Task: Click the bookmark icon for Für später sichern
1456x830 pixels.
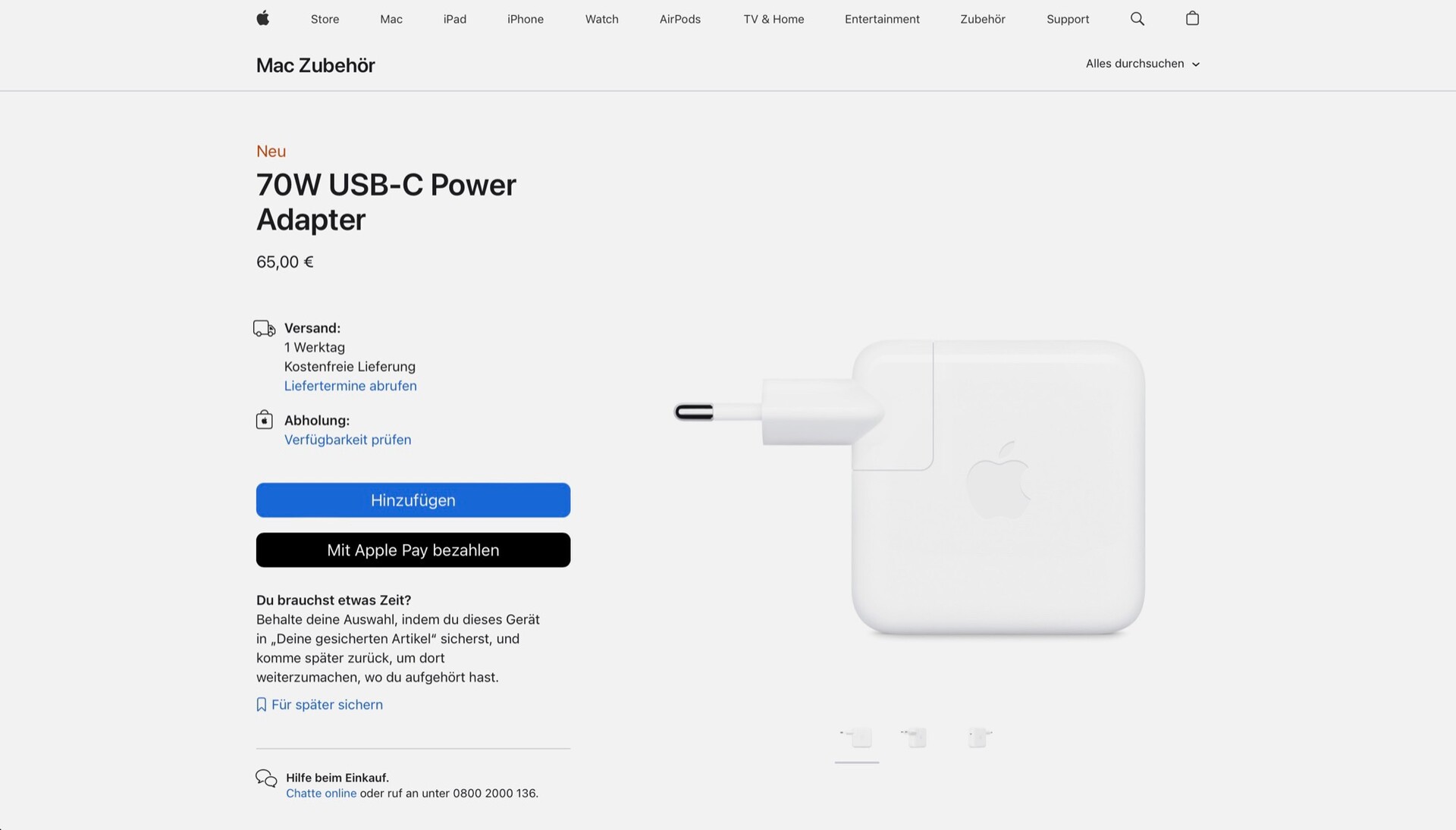Action: [262, 705]
